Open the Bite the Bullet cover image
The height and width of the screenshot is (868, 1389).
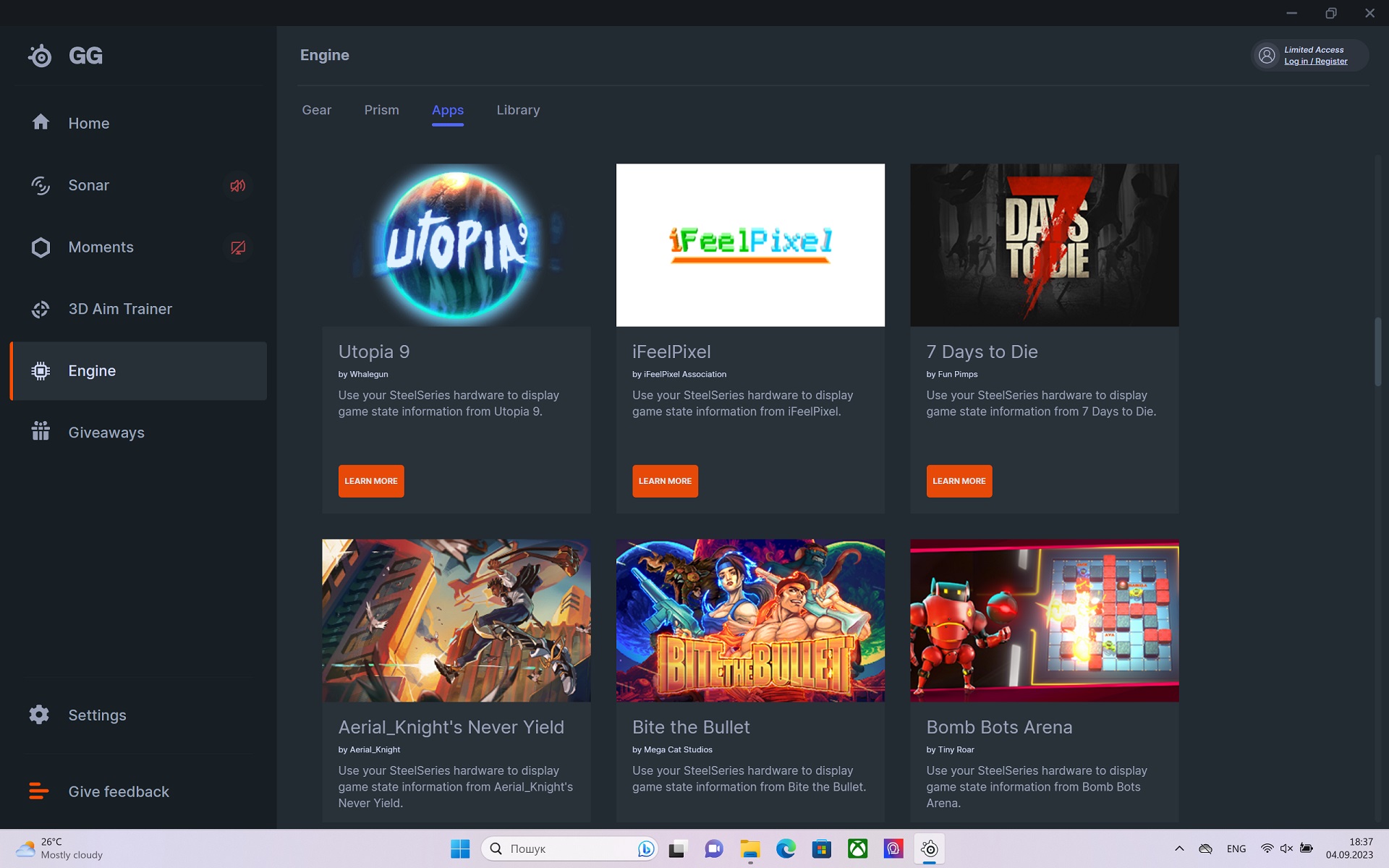click(750, 620)
